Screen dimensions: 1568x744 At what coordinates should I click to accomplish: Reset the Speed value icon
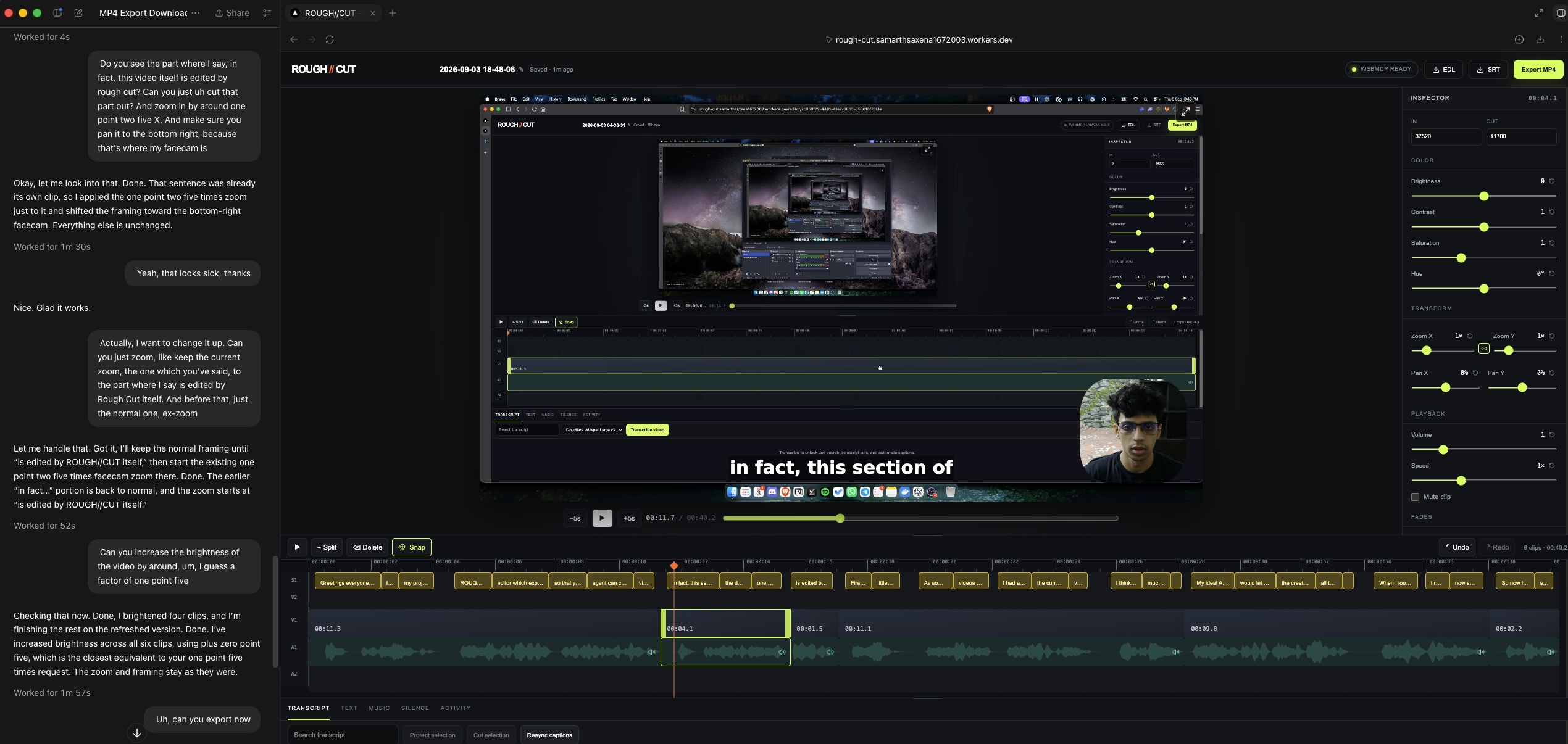pos(1552,466)
